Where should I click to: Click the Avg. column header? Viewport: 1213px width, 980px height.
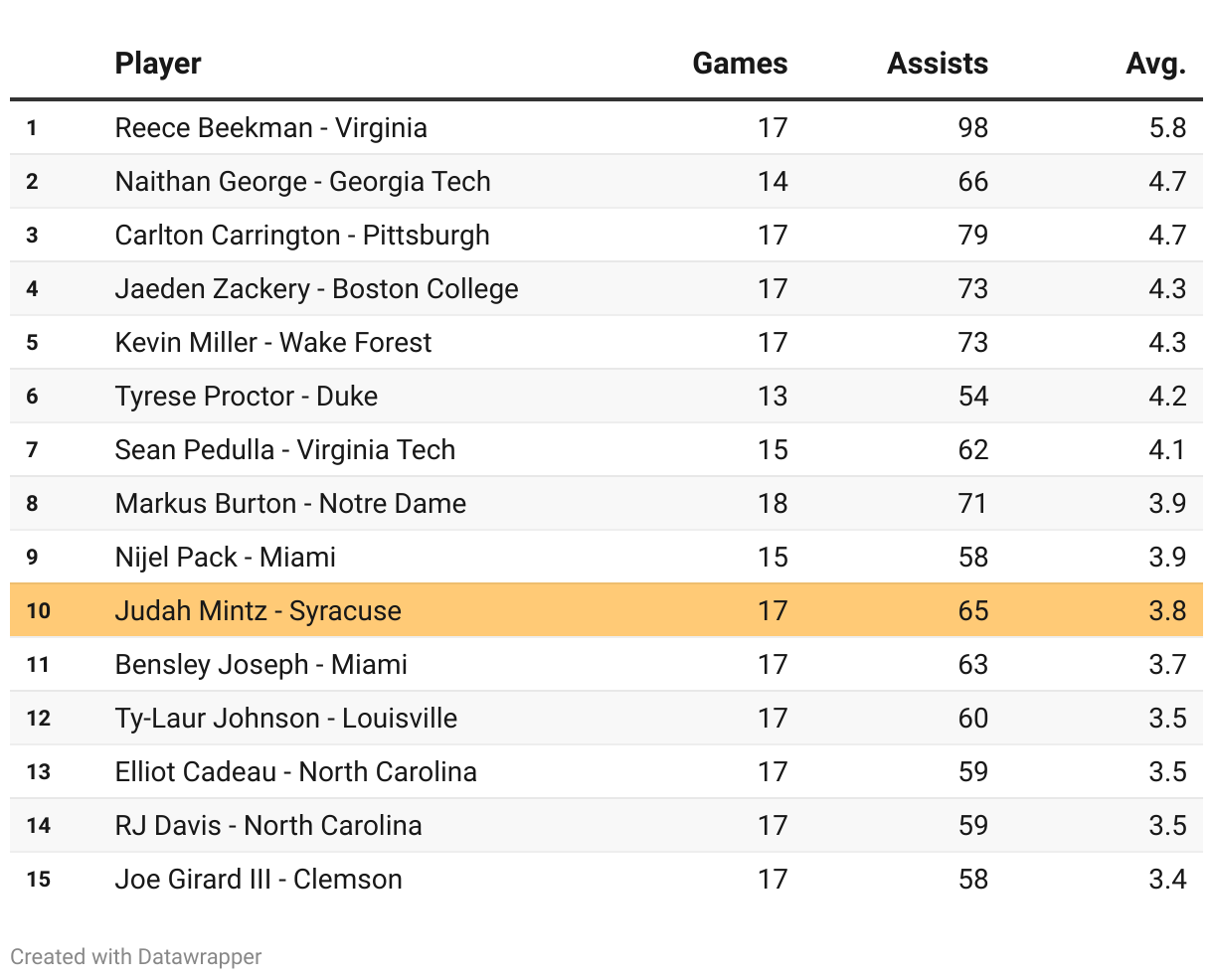coord(1155,64)
